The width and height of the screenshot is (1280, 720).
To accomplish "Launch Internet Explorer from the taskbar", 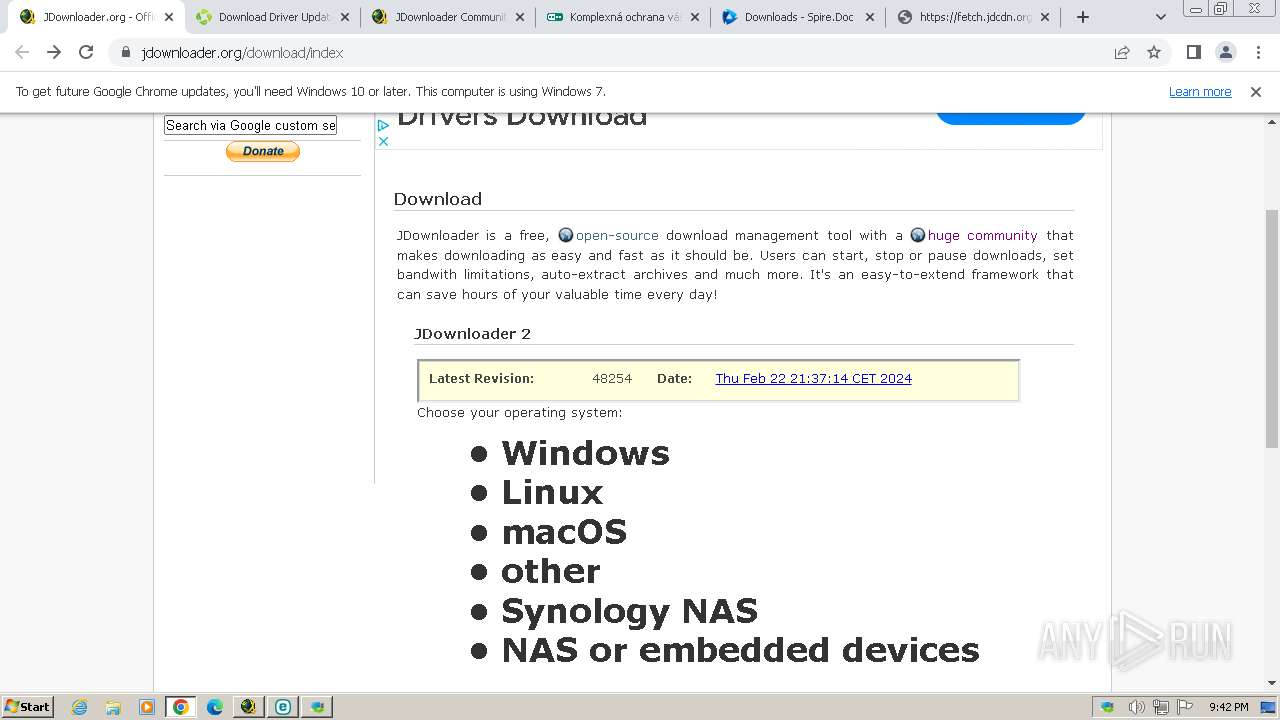I will [x=80, y=707].
